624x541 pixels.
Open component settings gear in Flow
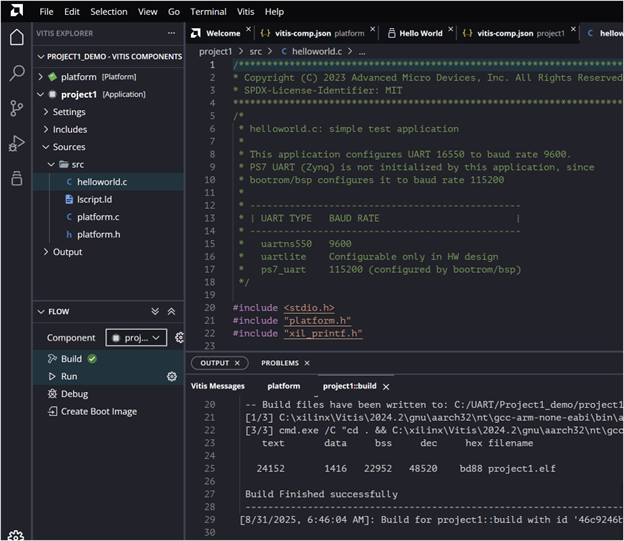pyautogui.click(x=179, y=338)
